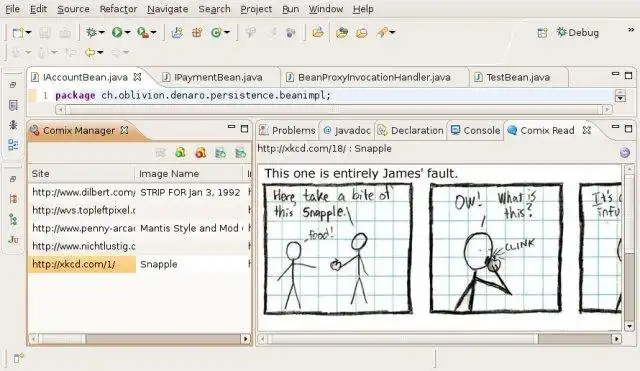
Task: Open the Source menu
Action: (x=73, y=9)
